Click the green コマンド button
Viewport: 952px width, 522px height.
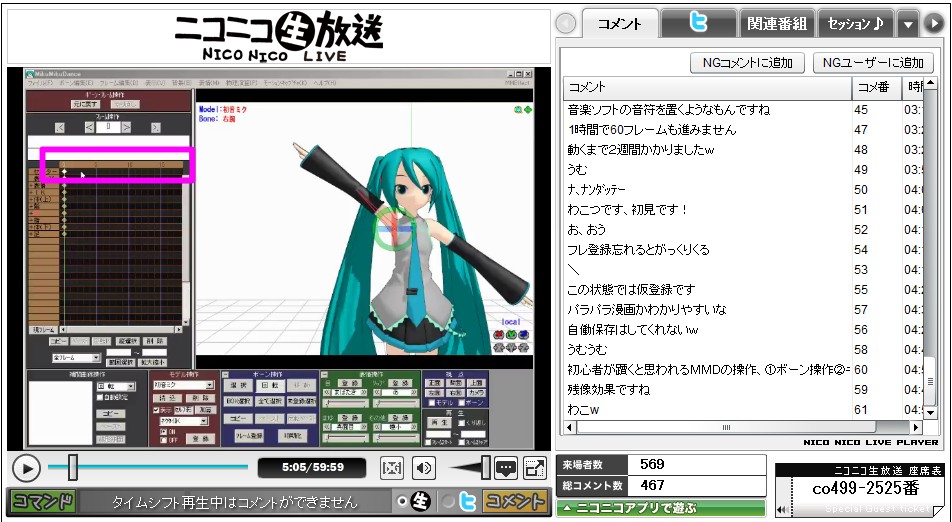coord(43,502)
